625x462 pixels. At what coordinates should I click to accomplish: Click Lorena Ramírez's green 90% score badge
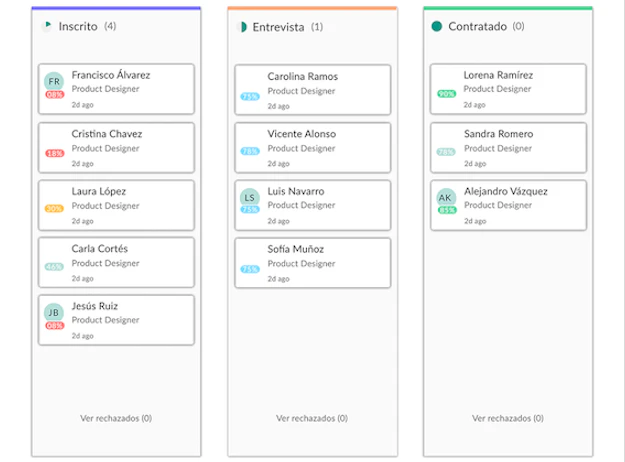tap(446, 94)
